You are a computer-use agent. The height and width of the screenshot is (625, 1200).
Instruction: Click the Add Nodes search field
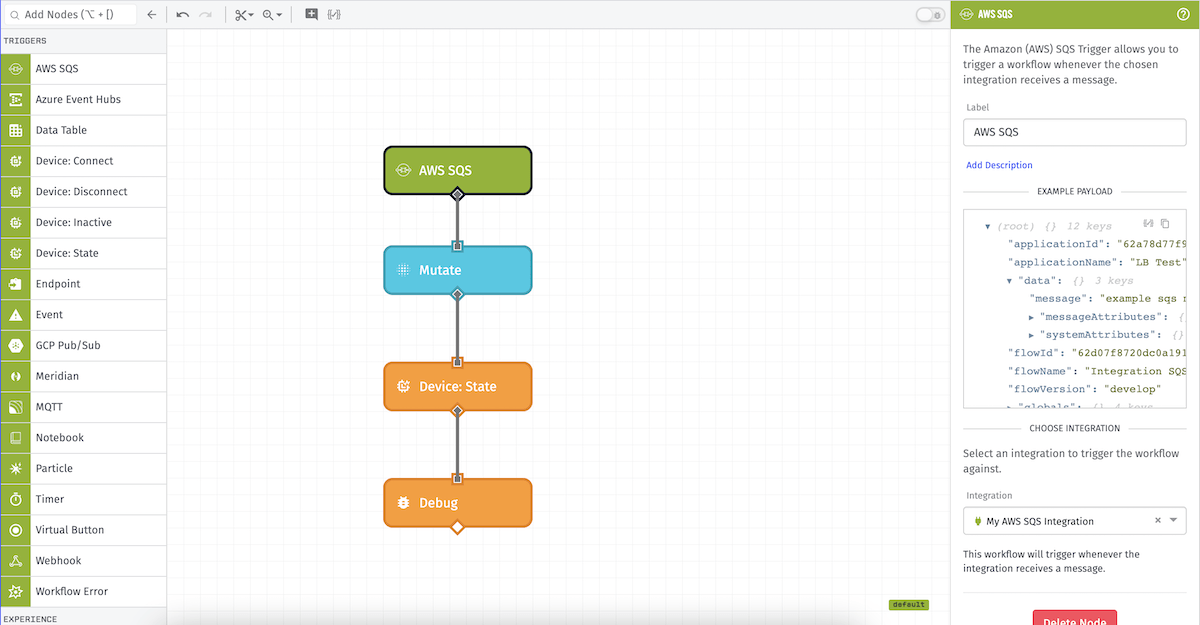[x=69, y=15]
